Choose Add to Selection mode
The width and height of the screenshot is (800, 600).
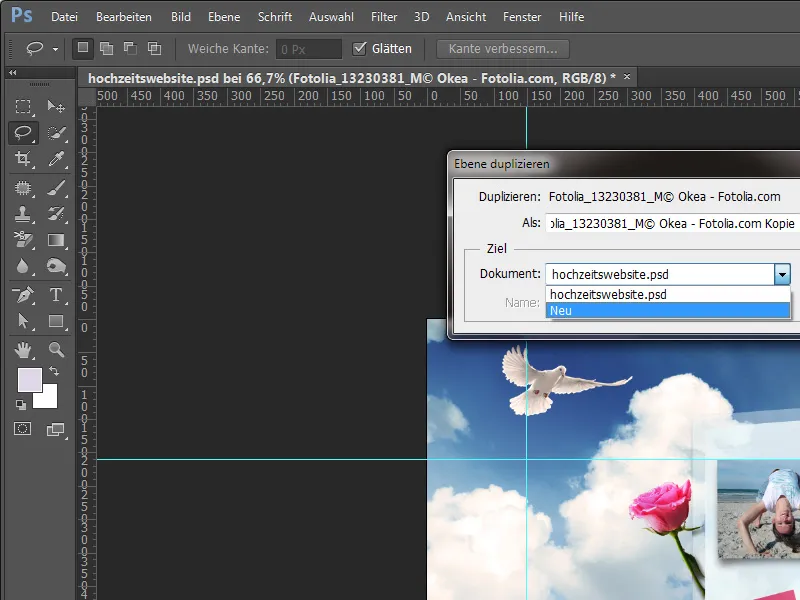[x=107, y=48]
